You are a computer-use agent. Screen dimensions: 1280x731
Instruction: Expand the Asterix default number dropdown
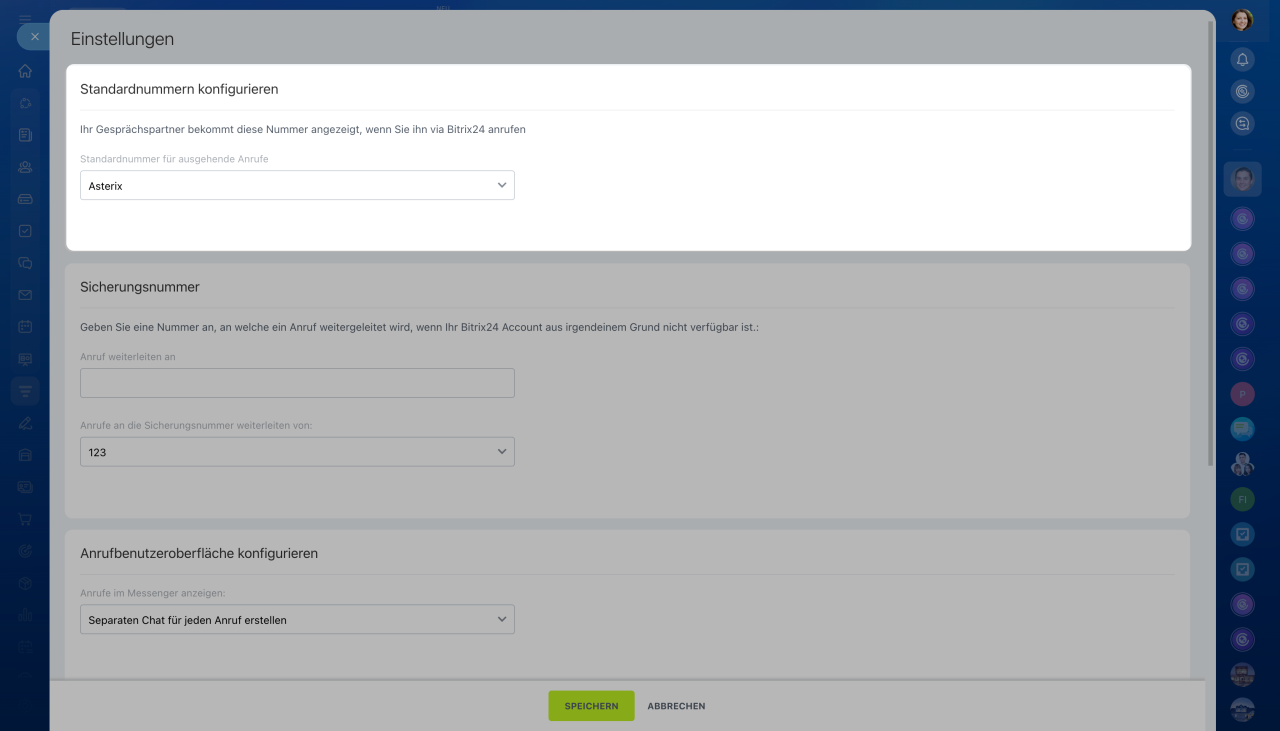[297, 185]
